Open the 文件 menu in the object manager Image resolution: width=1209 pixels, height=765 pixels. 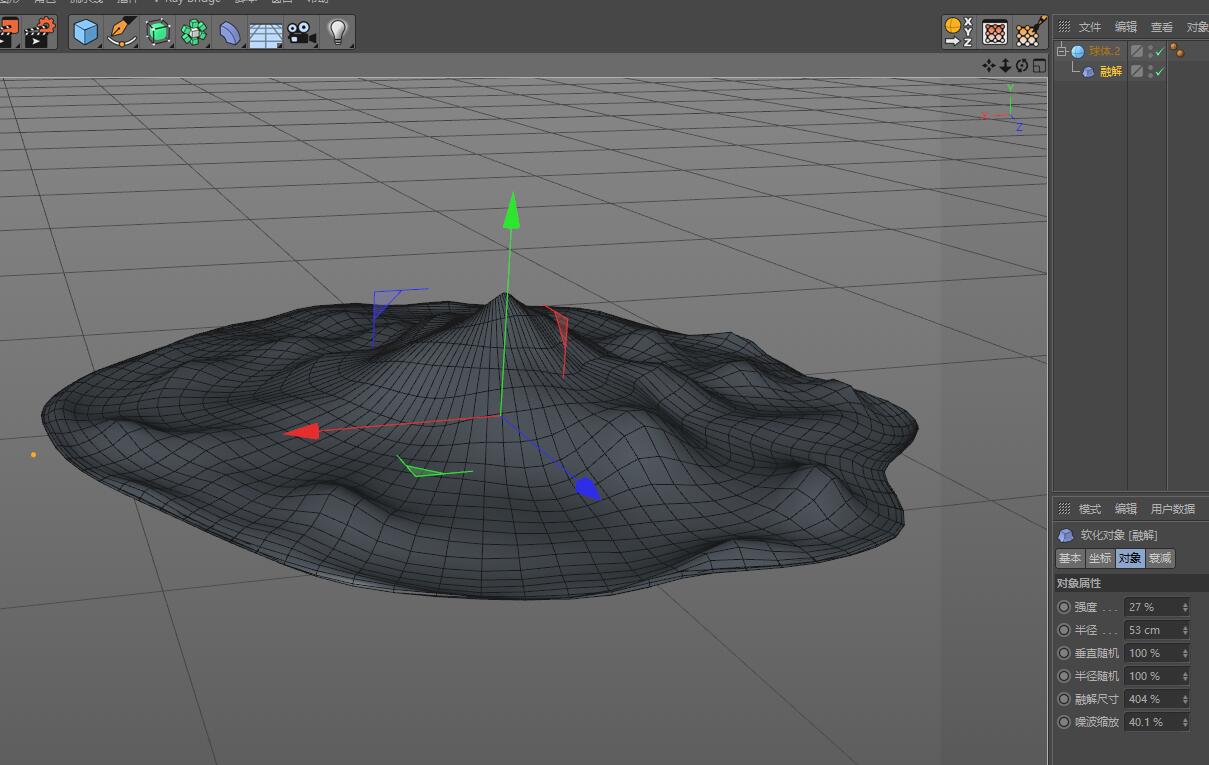pos(1089,27)
